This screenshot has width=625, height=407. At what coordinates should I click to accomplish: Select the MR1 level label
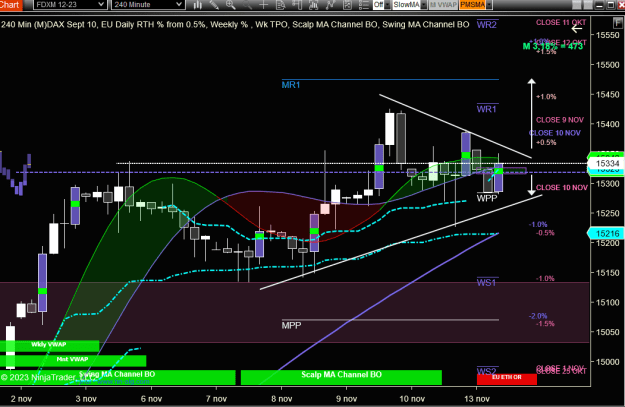point(291,85)
